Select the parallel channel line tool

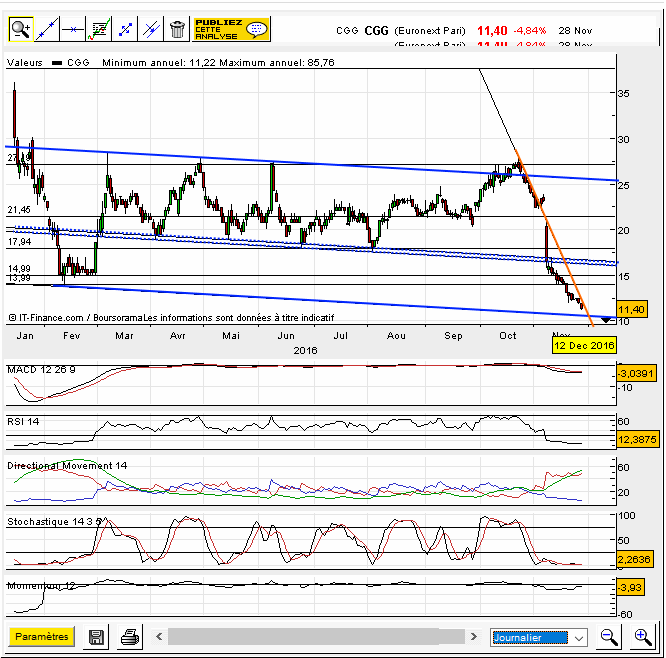coord(151,29)
